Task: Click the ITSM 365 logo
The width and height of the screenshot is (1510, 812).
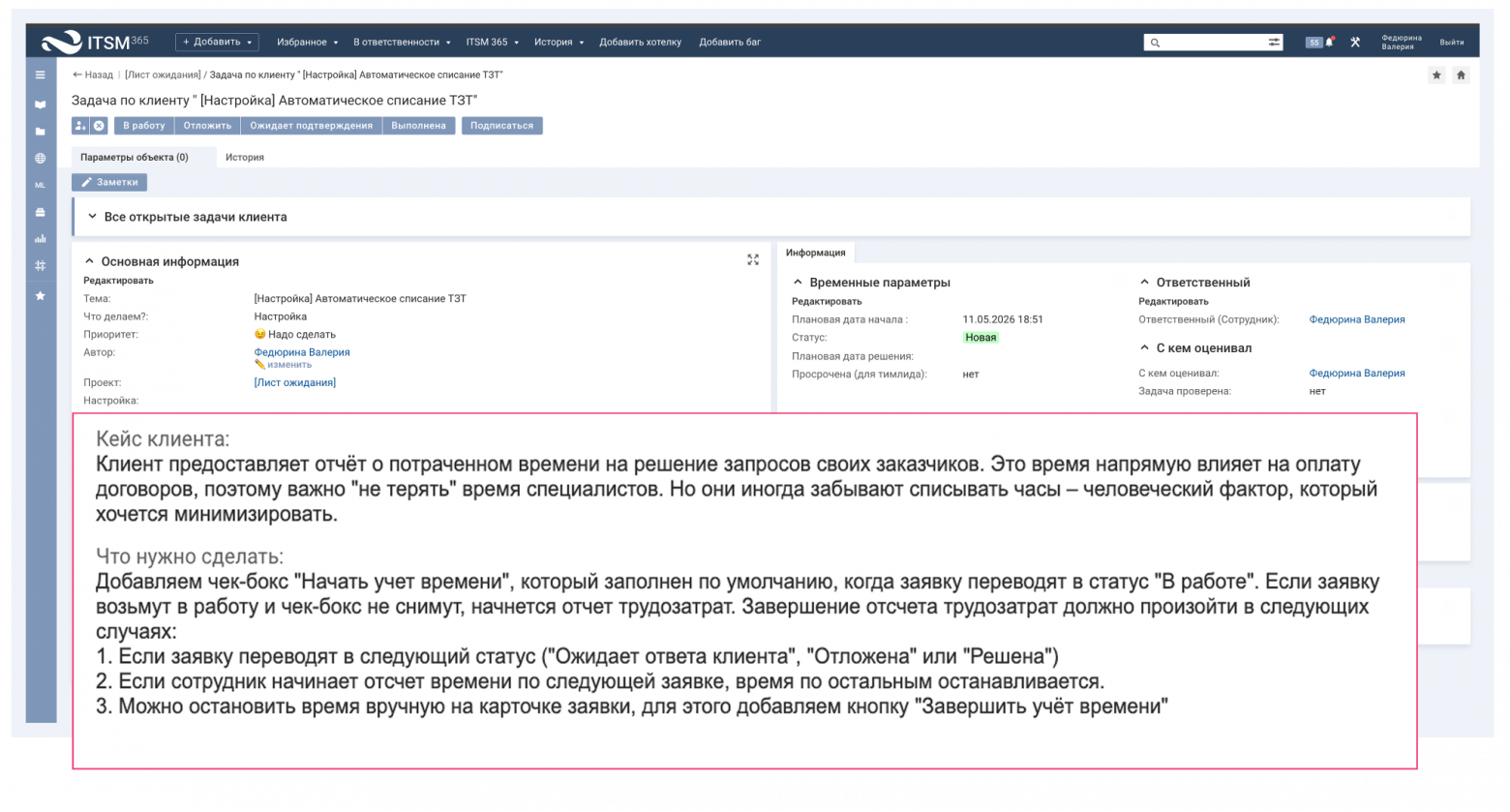Action: [95, 42]
